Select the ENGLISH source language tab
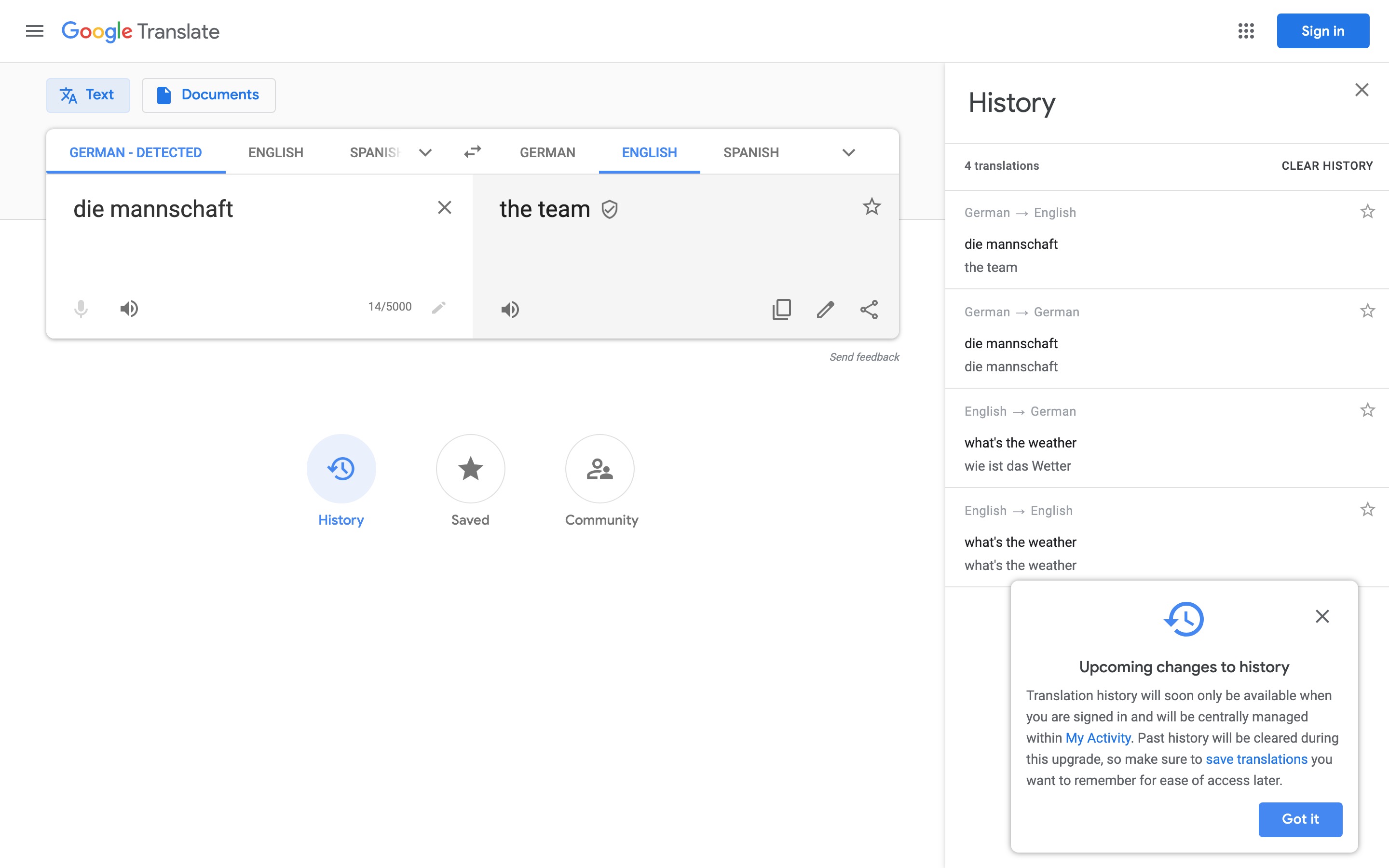 (275, 152)
